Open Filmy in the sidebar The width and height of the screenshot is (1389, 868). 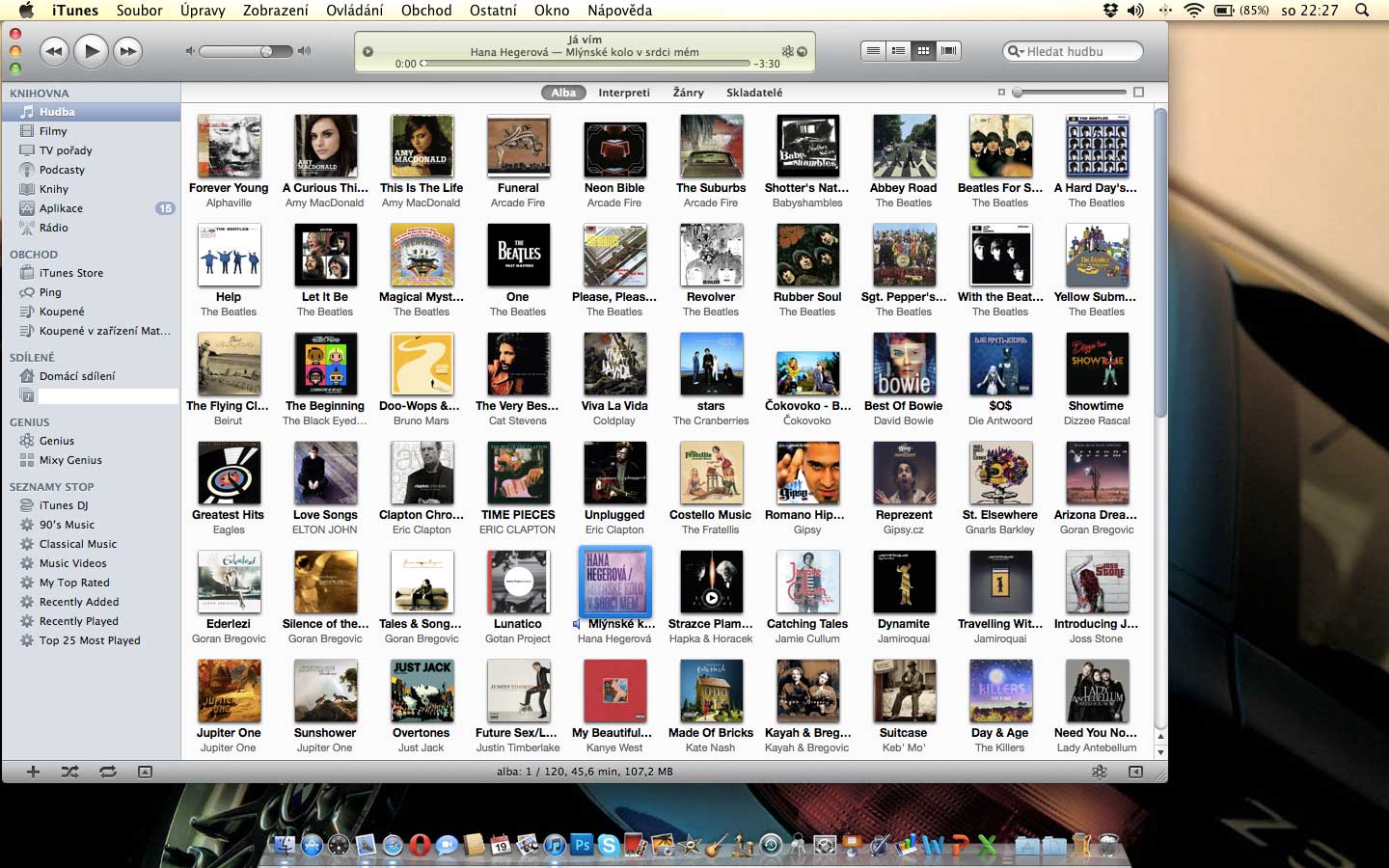(x=91, y=131)
